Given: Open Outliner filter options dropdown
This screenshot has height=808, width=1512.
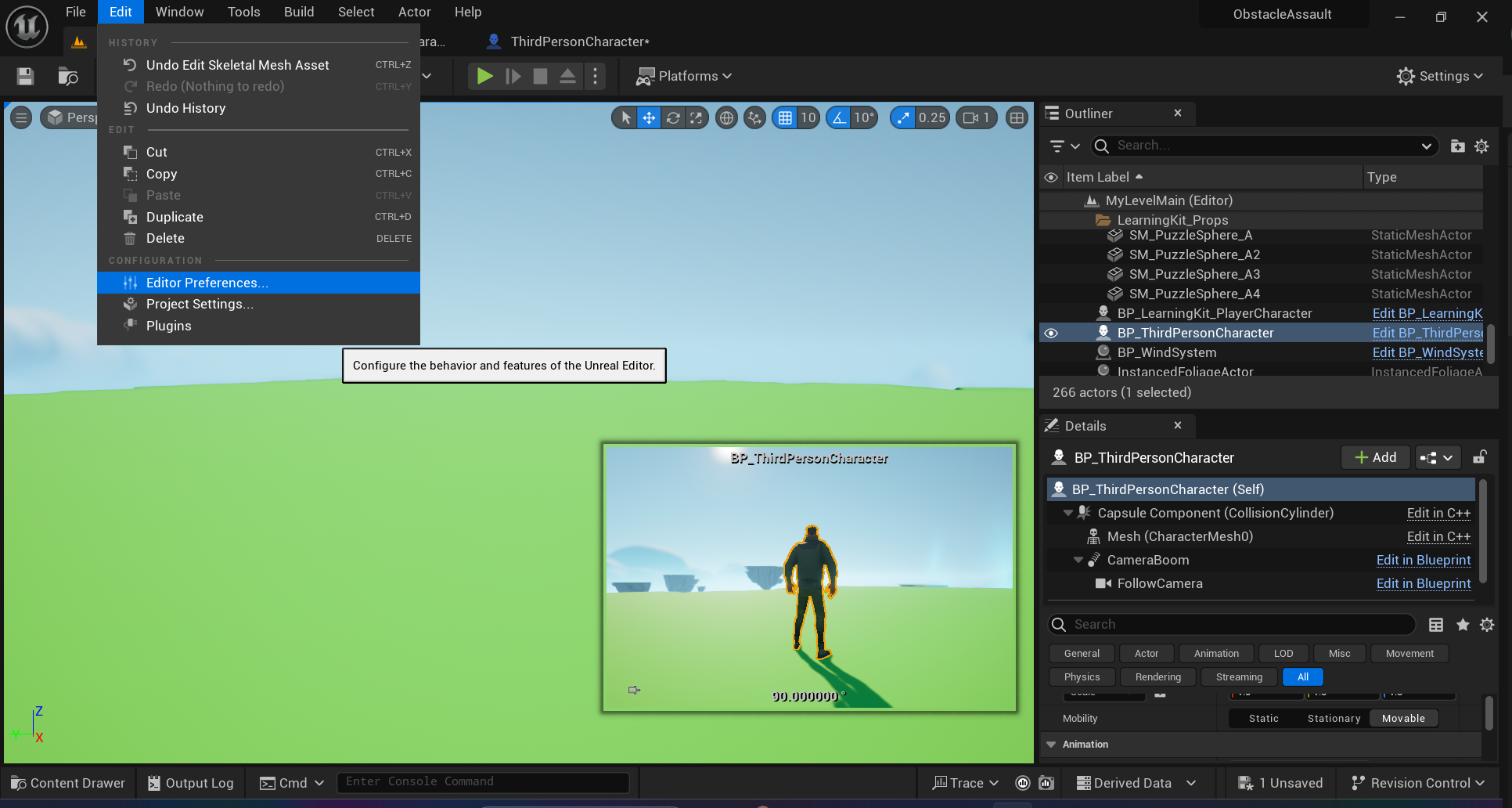Looking at the screenshot, I should click(x=1064, y=146).
